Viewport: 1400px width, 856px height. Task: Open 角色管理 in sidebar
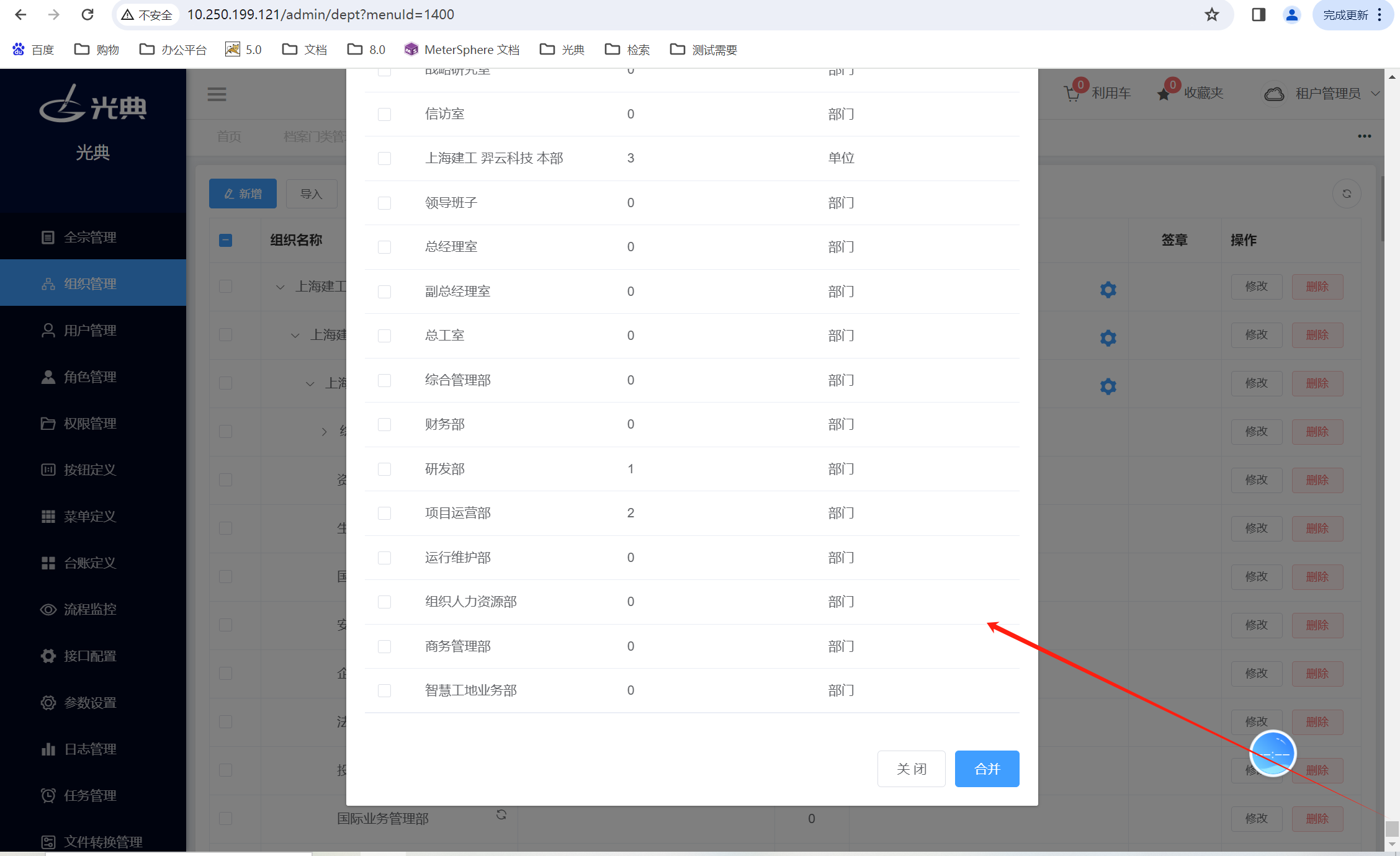(x=93, y=377)
